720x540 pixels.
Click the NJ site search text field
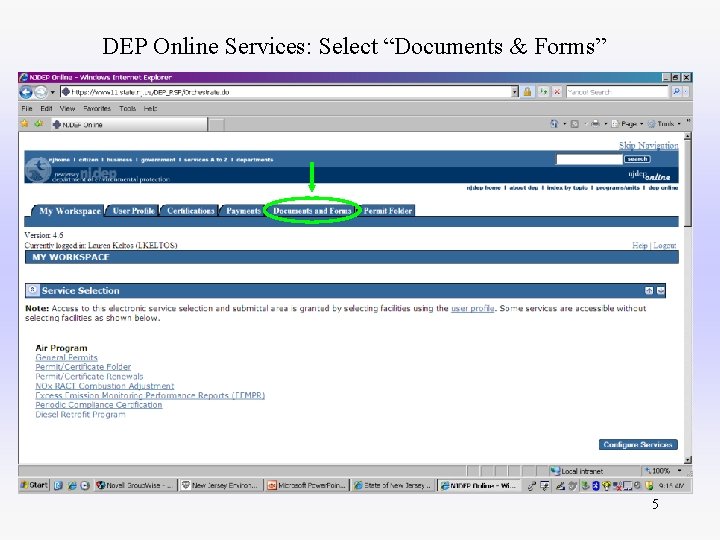(x=589, y=159)
